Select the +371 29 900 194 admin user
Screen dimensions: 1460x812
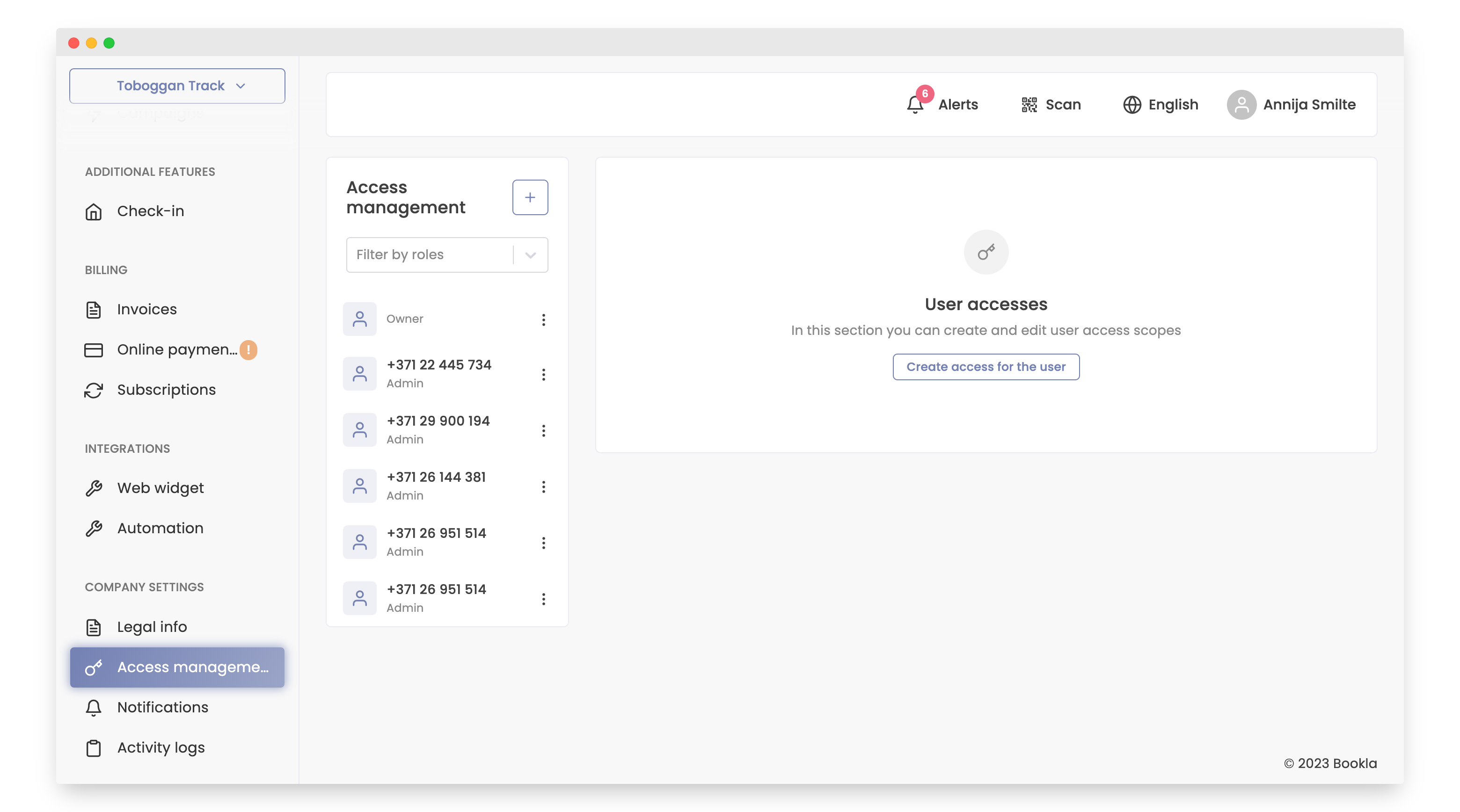click(438, 429)
